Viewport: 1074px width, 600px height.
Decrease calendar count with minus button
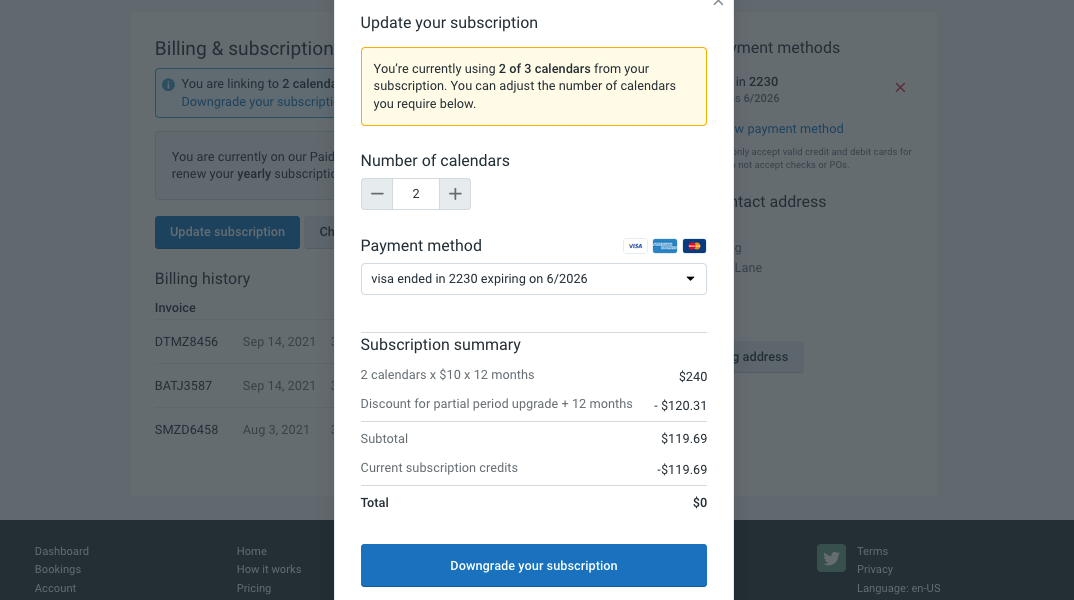(377, 194)
